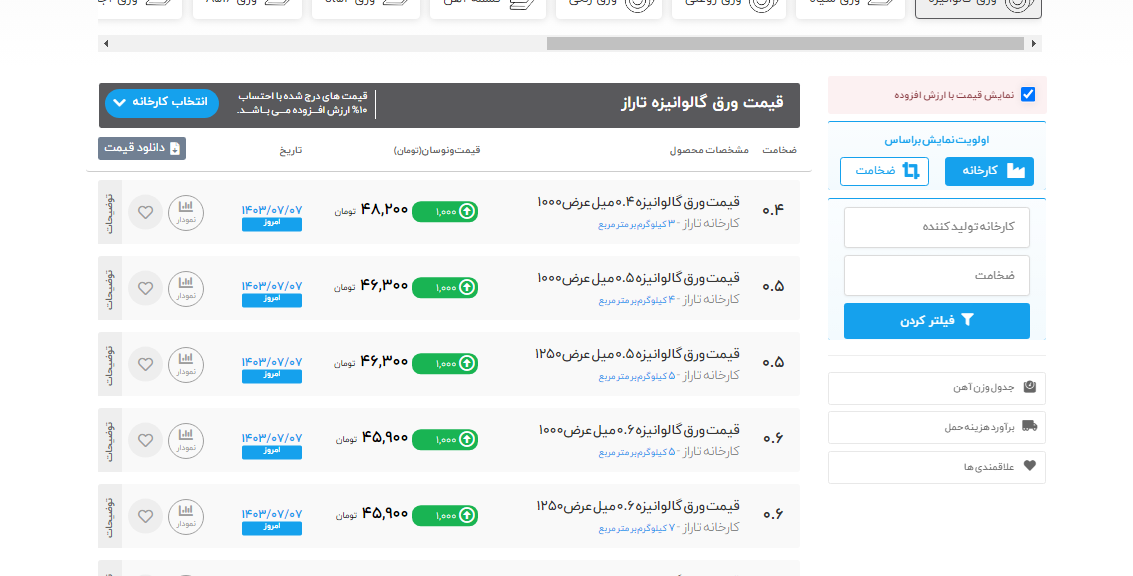Viewport: 1133px width, 576px height.
Task: Open برآورد هزینه حمل shipping estimate
Action: click(936, 427)
